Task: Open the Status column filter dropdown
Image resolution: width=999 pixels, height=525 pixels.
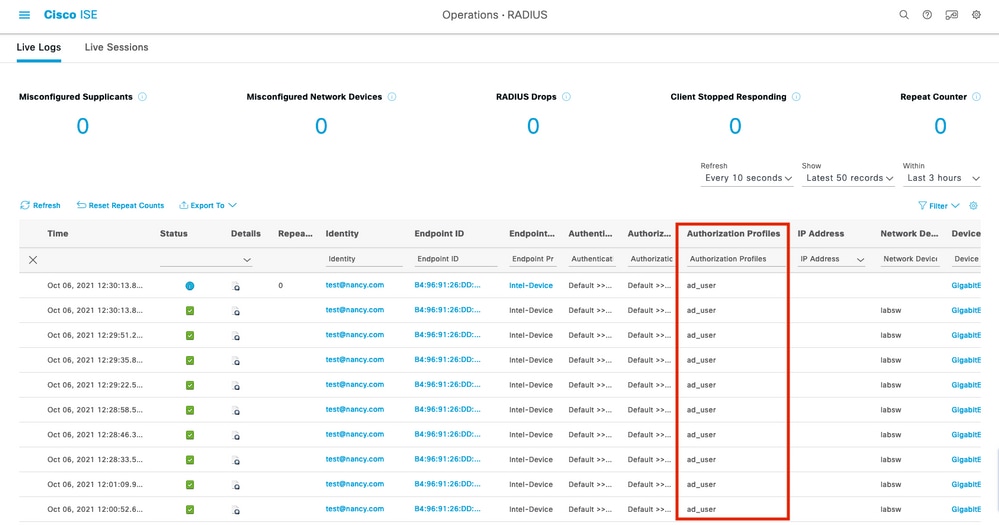Action: [x=206, y=259]
